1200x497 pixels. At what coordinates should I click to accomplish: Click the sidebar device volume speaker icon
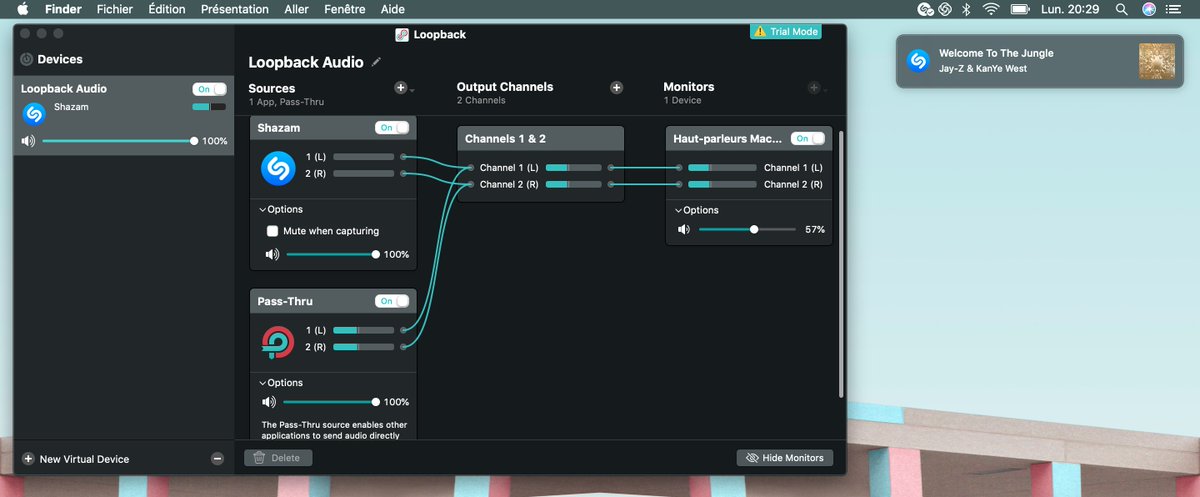coord(28,141)
